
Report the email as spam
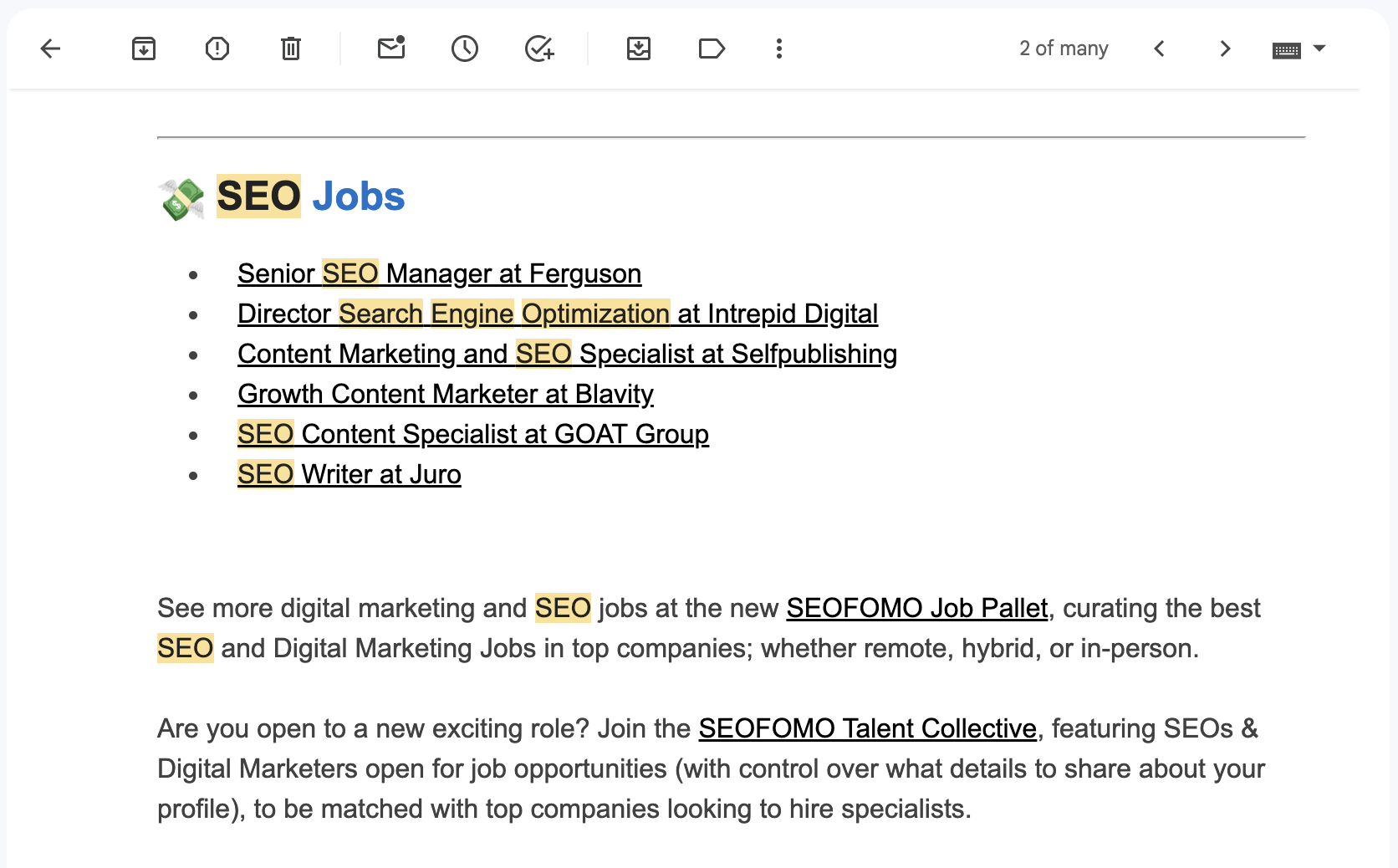click(217, 49)
